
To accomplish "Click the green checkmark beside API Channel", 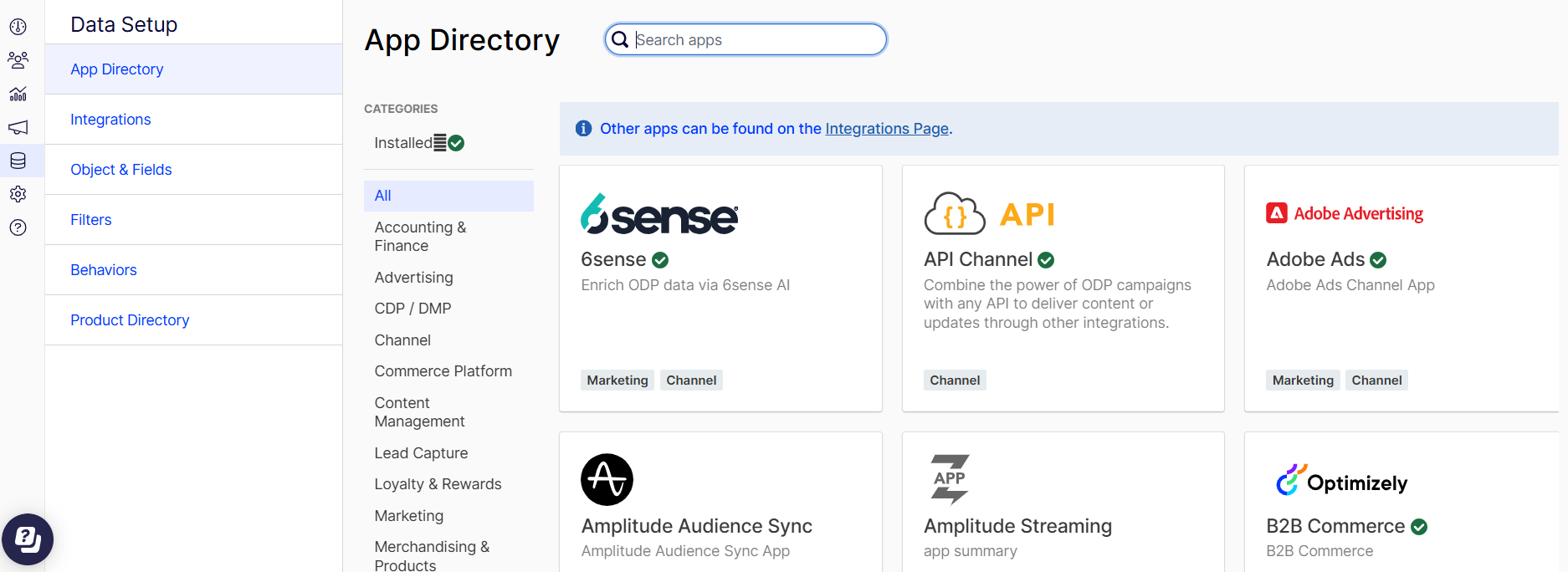I will (x=1046, y=260).
